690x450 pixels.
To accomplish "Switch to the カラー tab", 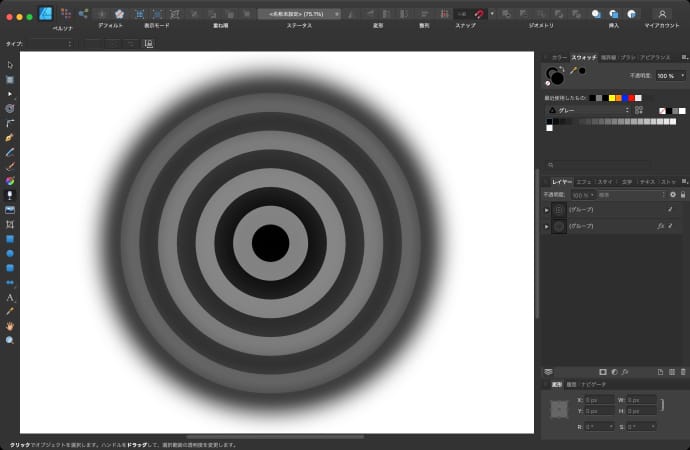I will (559, 57).
